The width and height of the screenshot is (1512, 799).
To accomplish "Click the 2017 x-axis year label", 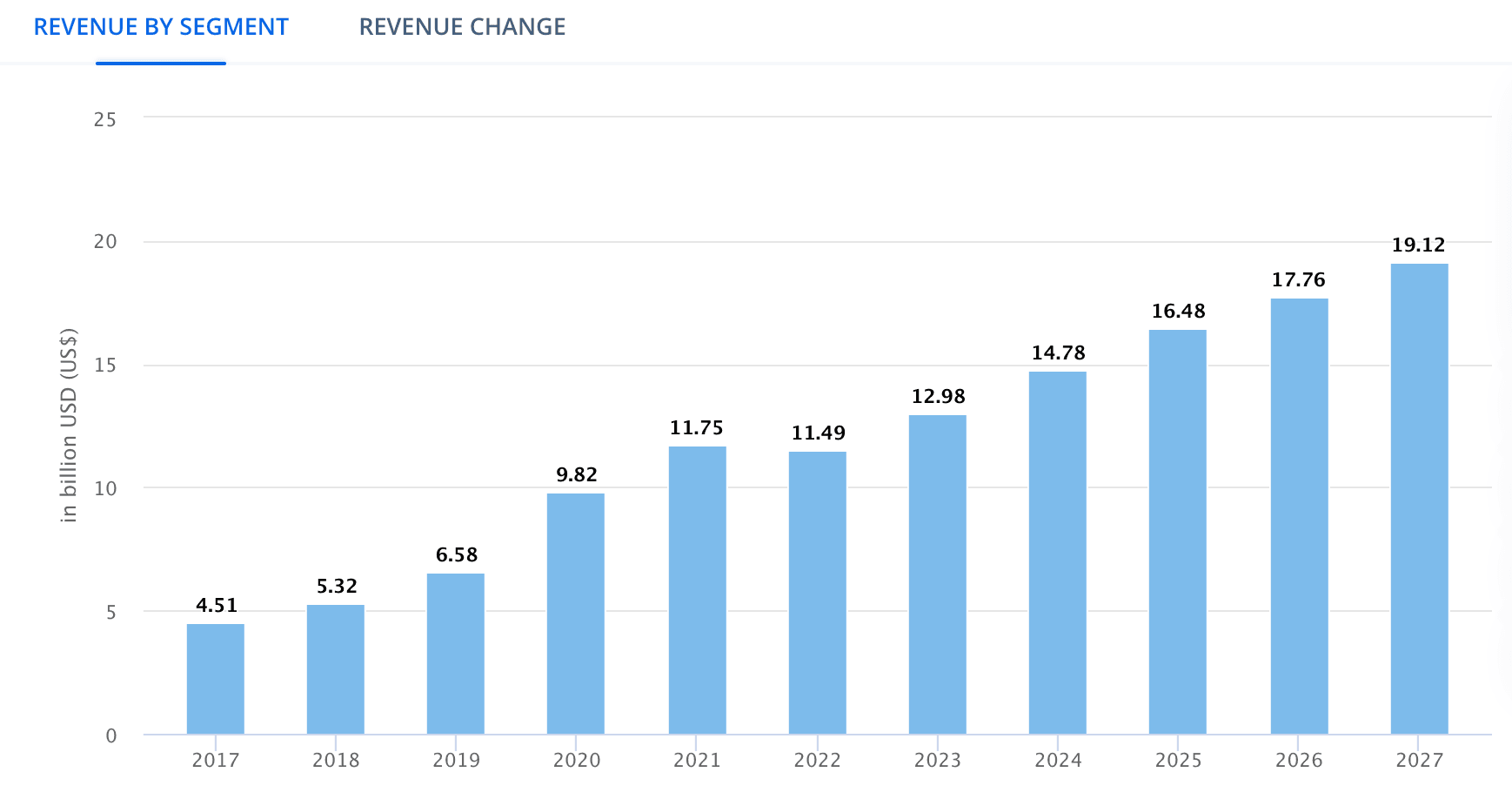I will point(215,761).
